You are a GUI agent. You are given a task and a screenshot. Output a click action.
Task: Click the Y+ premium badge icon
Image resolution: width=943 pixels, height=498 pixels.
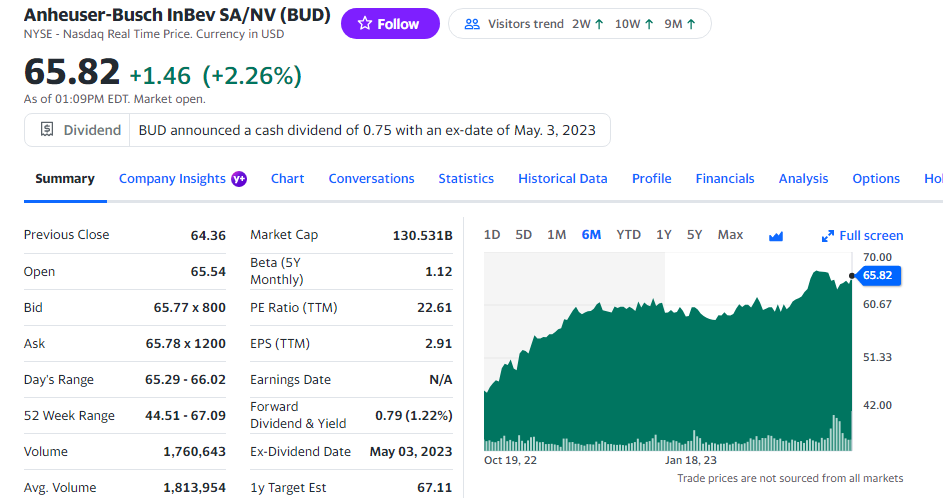239,179
